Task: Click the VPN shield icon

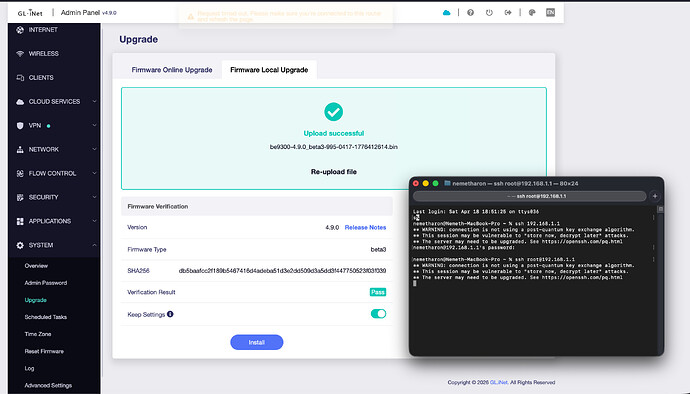Action: 20,125
